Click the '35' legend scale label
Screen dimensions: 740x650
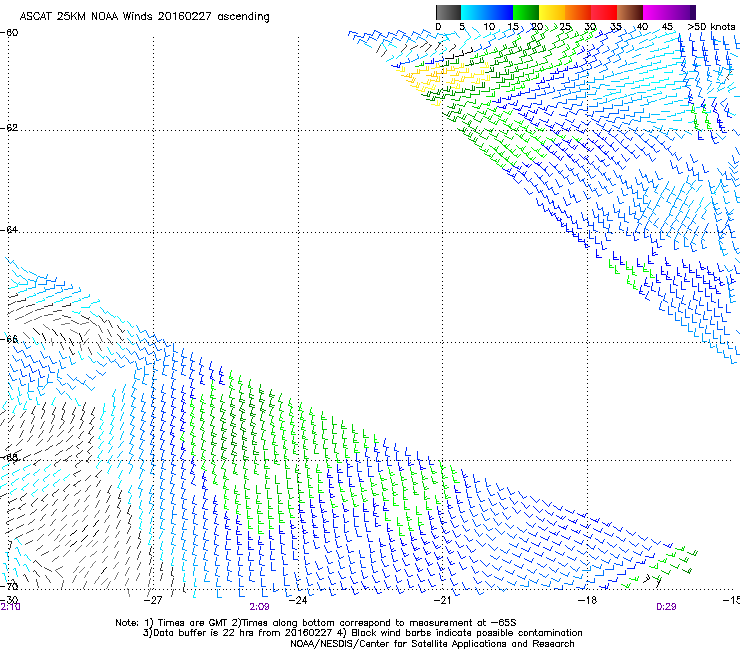tap(616, 26)
